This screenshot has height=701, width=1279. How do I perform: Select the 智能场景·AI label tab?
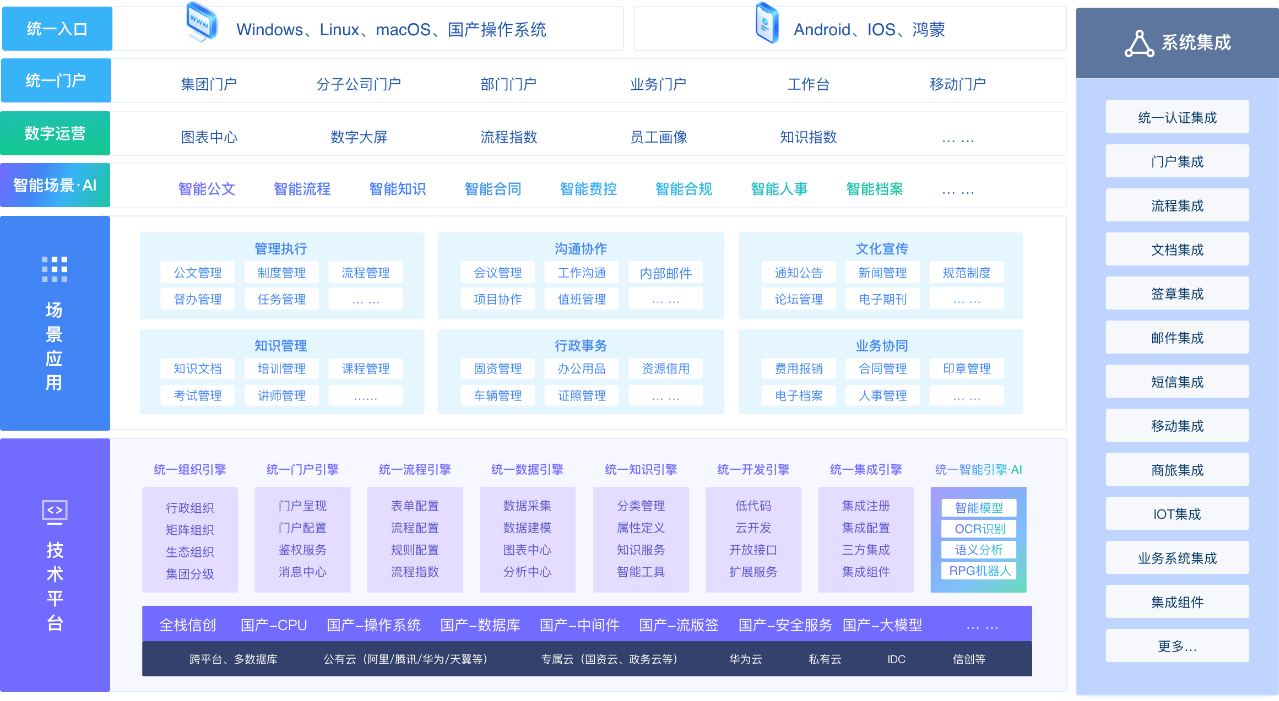coord(55,185)
